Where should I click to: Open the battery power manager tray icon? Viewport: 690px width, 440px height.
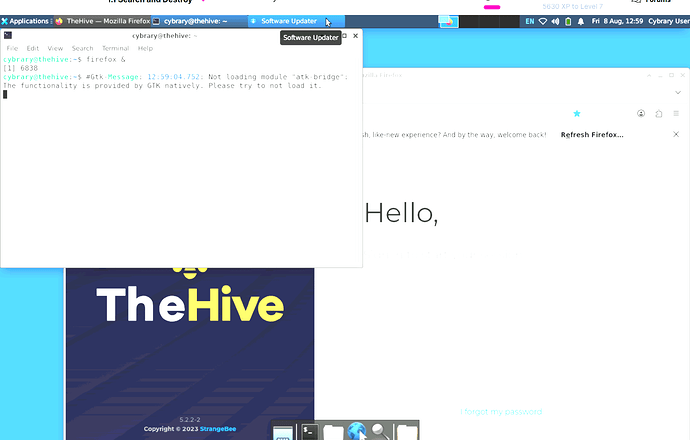pos(568,21)
